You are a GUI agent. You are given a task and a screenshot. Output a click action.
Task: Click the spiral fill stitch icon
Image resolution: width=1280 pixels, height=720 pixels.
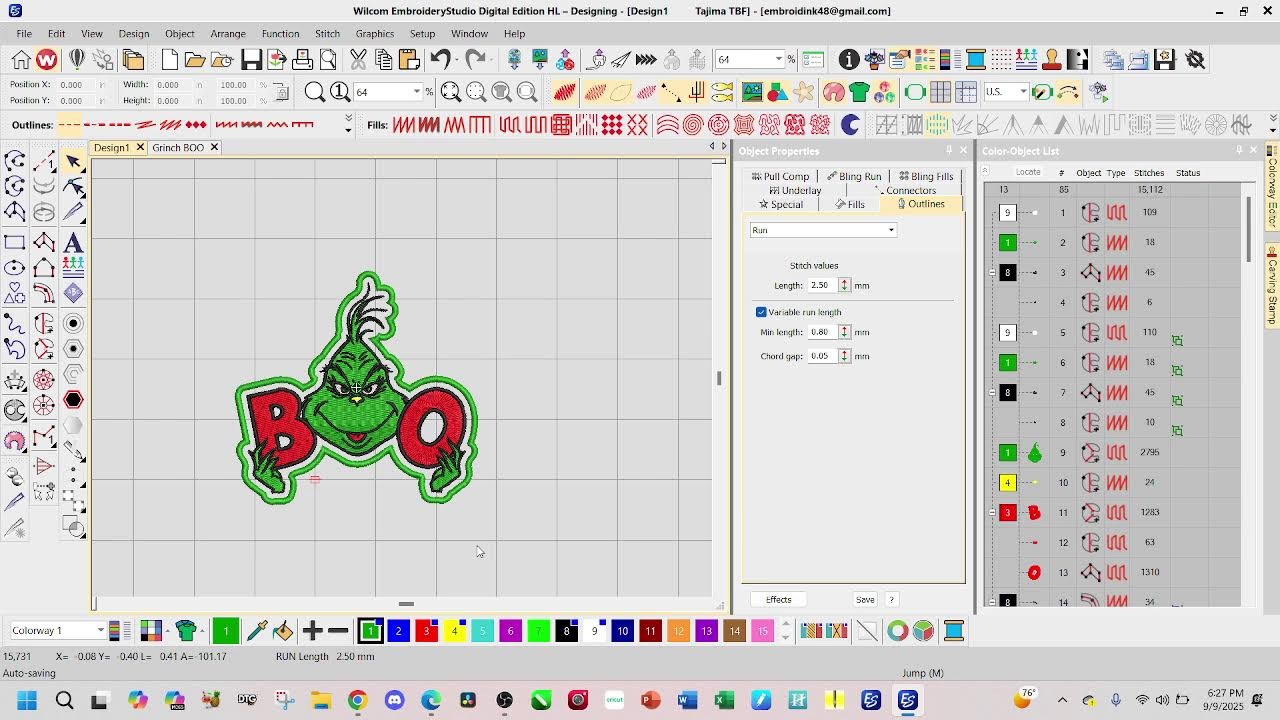click(x=693, y=125)
